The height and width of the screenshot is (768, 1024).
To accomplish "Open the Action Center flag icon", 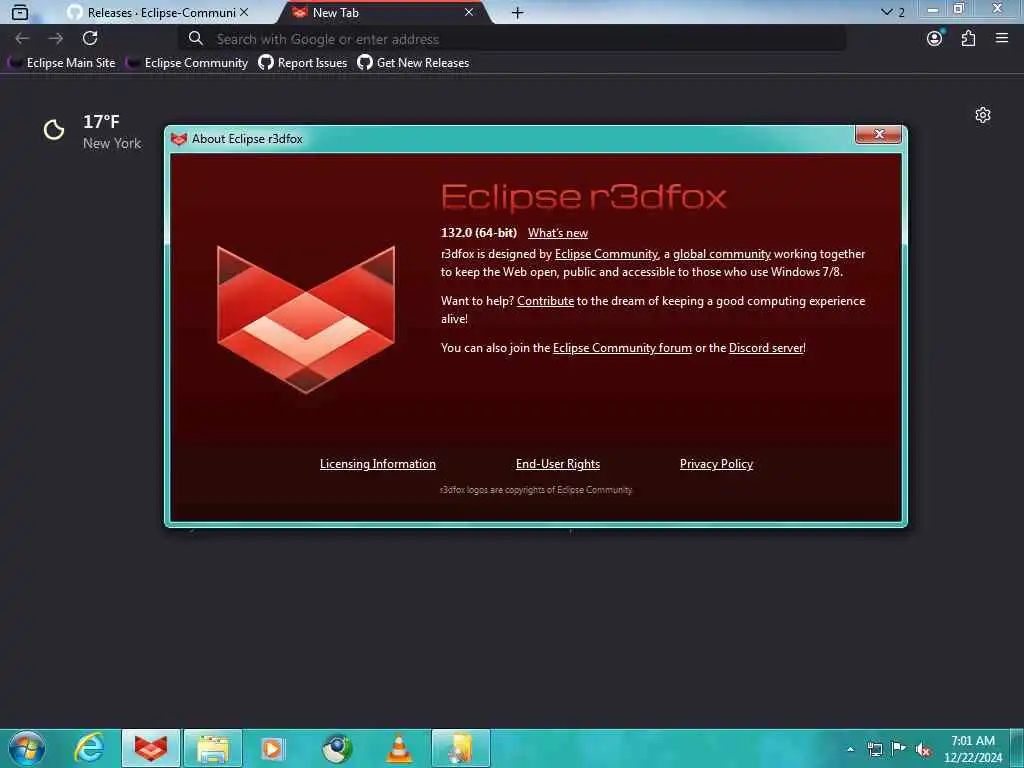I will point(899,748).
